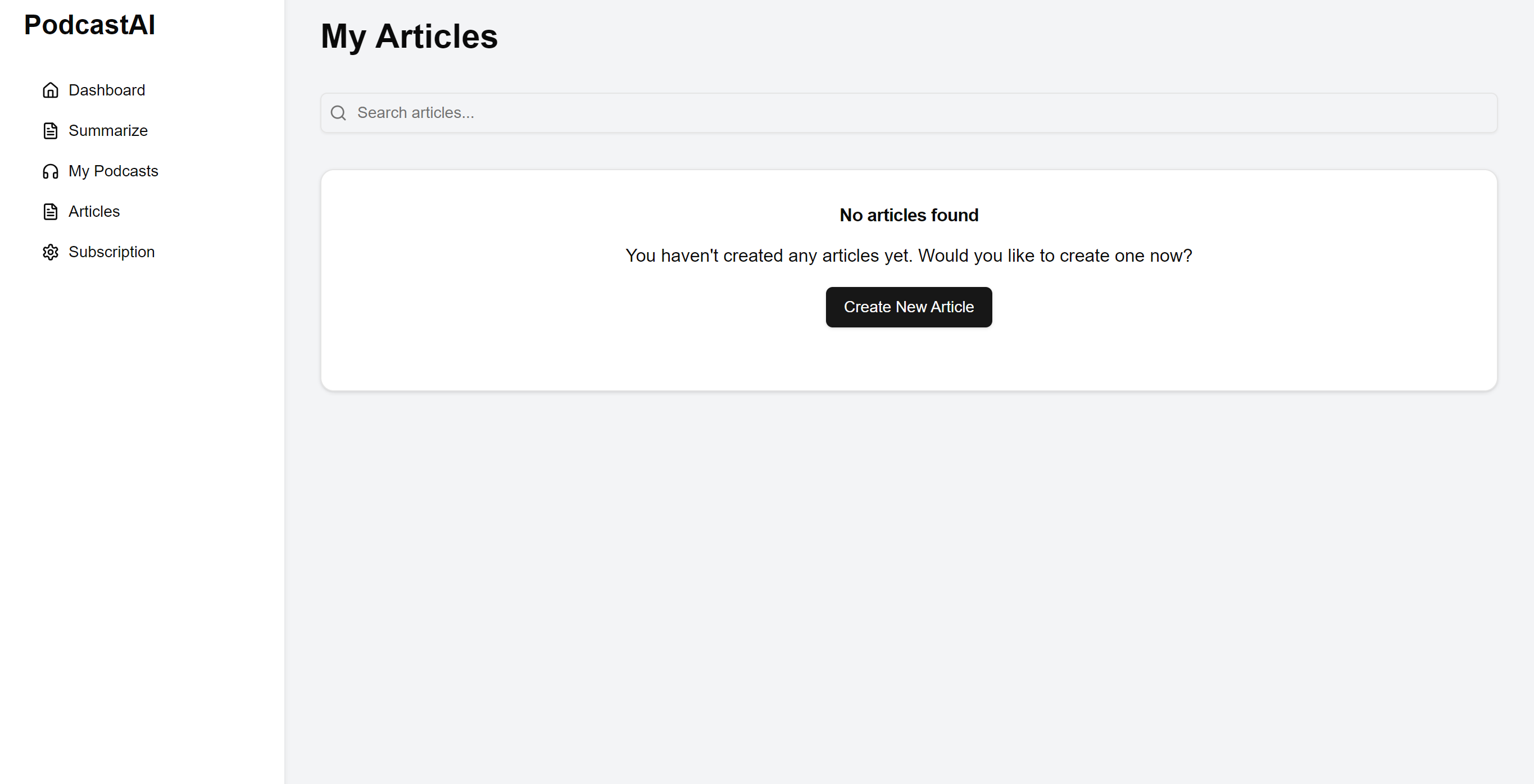Click the My Articles page heading
The image size is (1534, 784).
(409, 37)
